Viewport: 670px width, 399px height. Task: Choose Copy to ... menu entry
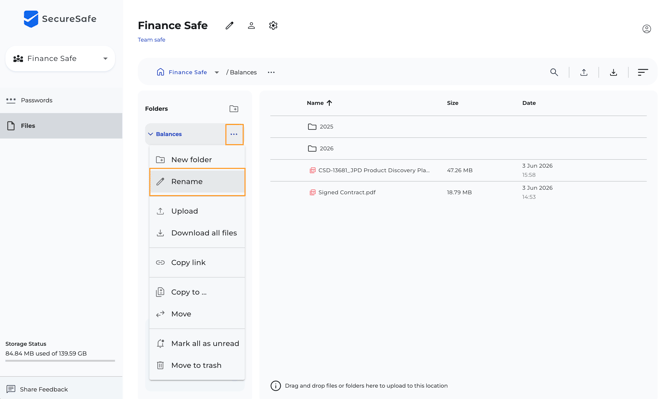pos(197,292)
